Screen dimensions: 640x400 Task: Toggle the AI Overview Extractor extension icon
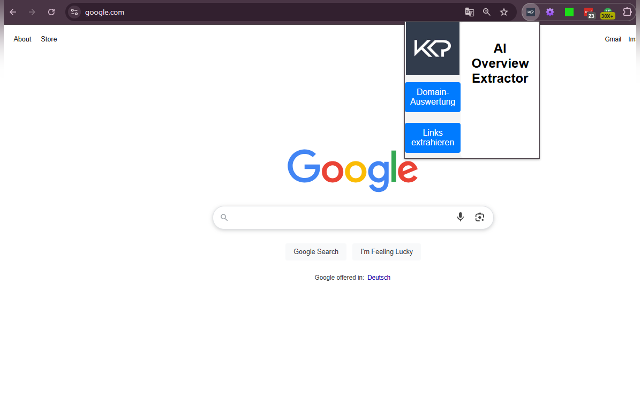(531, 12)
